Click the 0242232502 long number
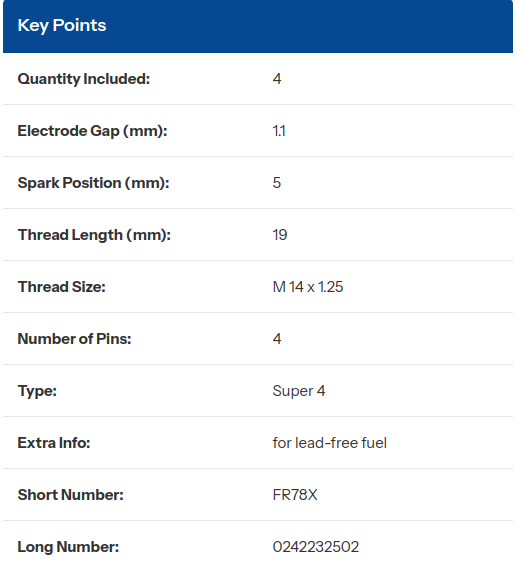Viewport: 515px width, 572px height. tap(316, 547)
